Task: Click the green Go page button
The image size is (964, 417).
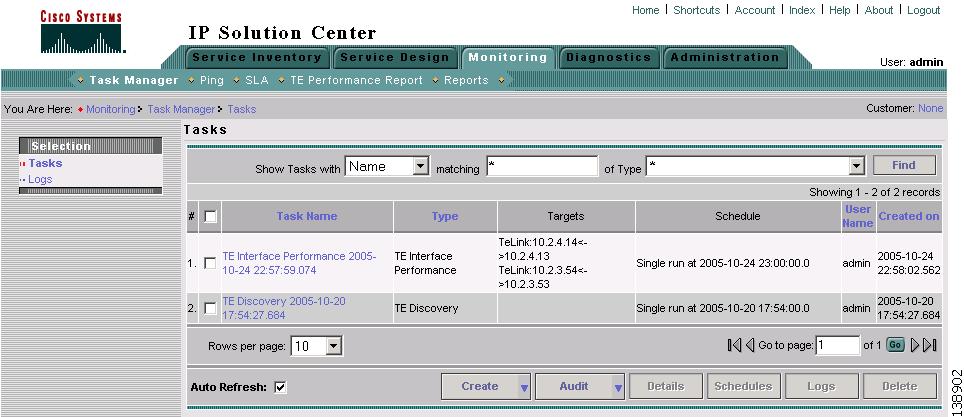Action: 895,346
